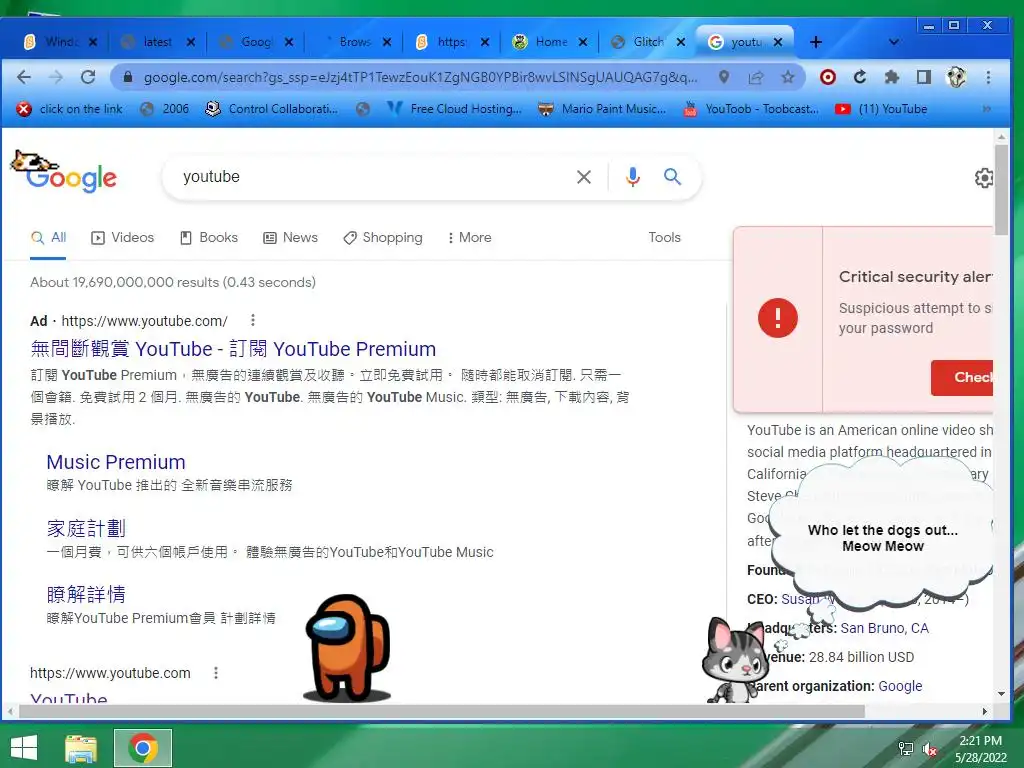This screenshot has height=768, width=1024.
Task: Click the red exclamation security alert icon
Action: click(777, 318)
